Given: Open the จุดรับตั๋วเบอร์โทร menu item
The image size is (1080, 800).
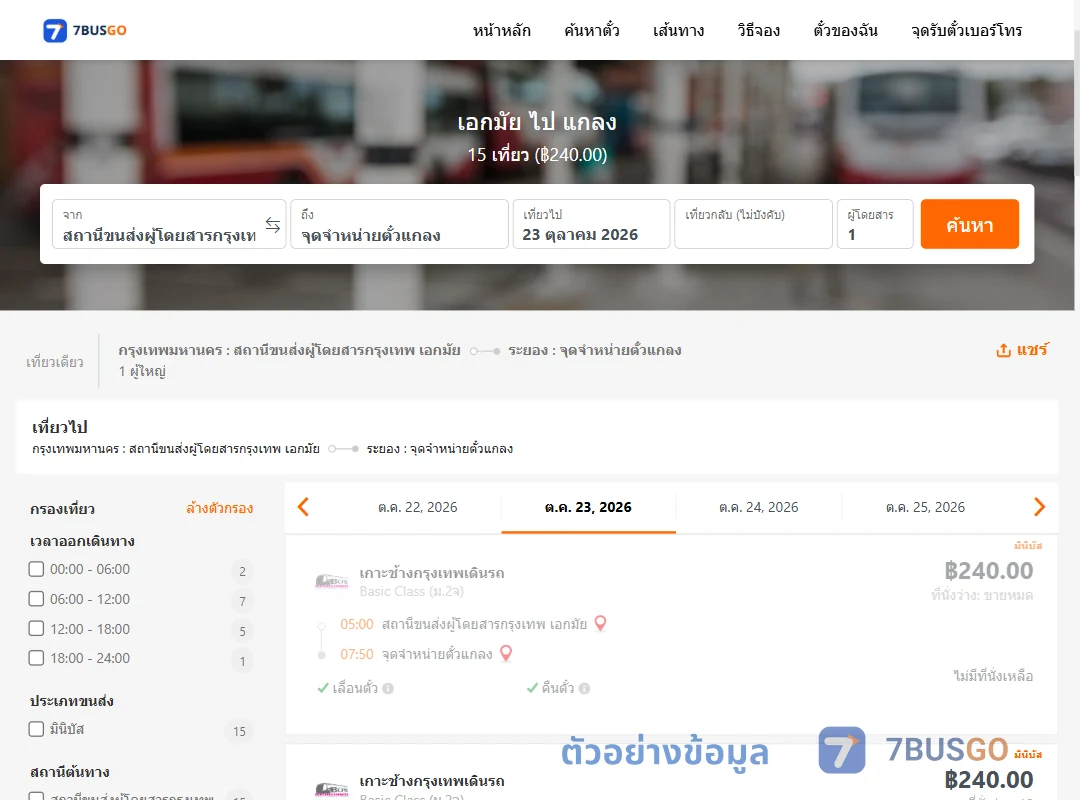Looking at the screenshot, I should [966, 30].
